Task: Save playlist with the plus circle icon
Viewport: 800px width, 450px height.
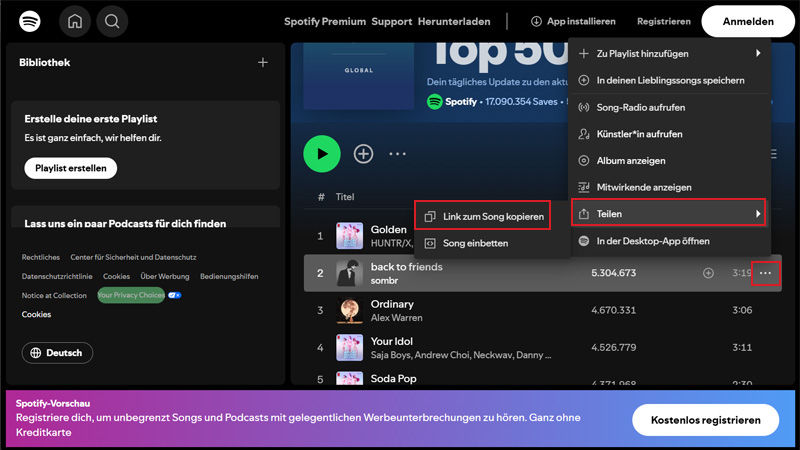Action: click(x=363, y=154)
